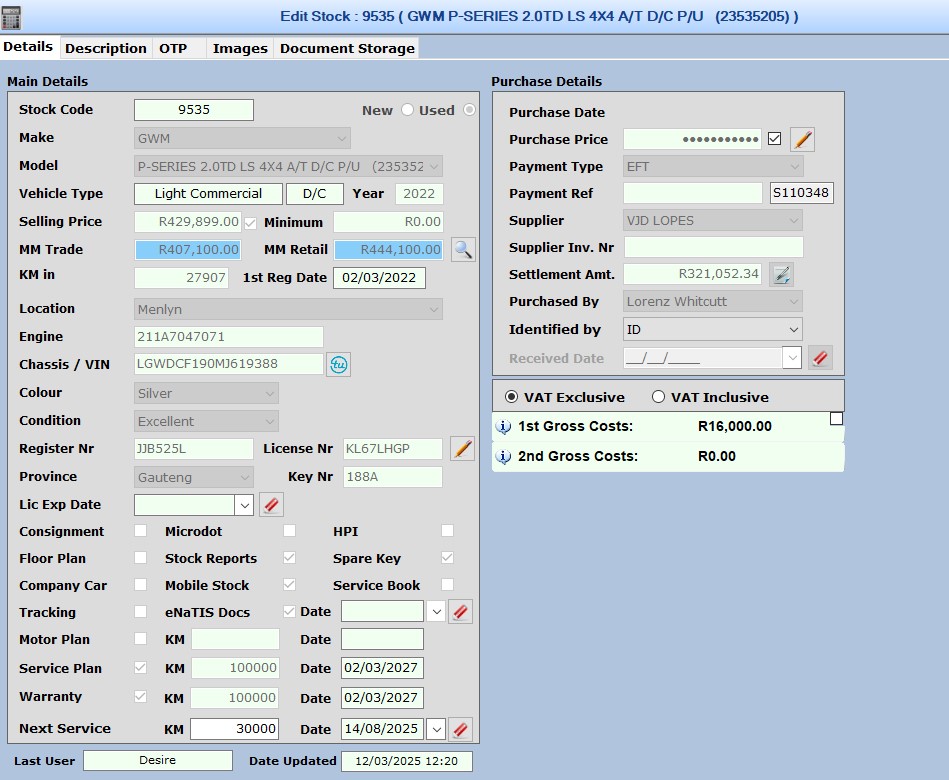Click the Next Service KM input field
949x780 pixels.
point(234,728)
